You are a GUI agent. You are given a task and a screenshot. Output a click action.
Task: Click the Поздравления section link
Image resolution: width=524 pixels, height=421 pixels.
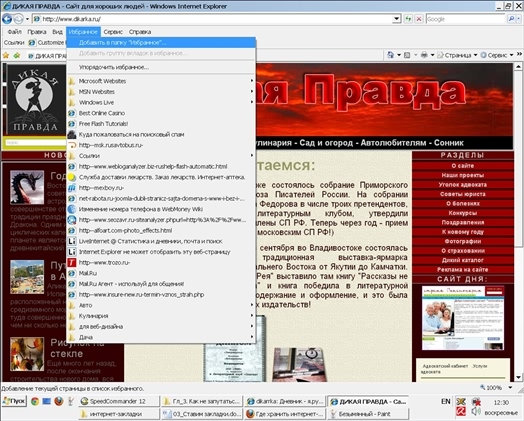[463, 223]
